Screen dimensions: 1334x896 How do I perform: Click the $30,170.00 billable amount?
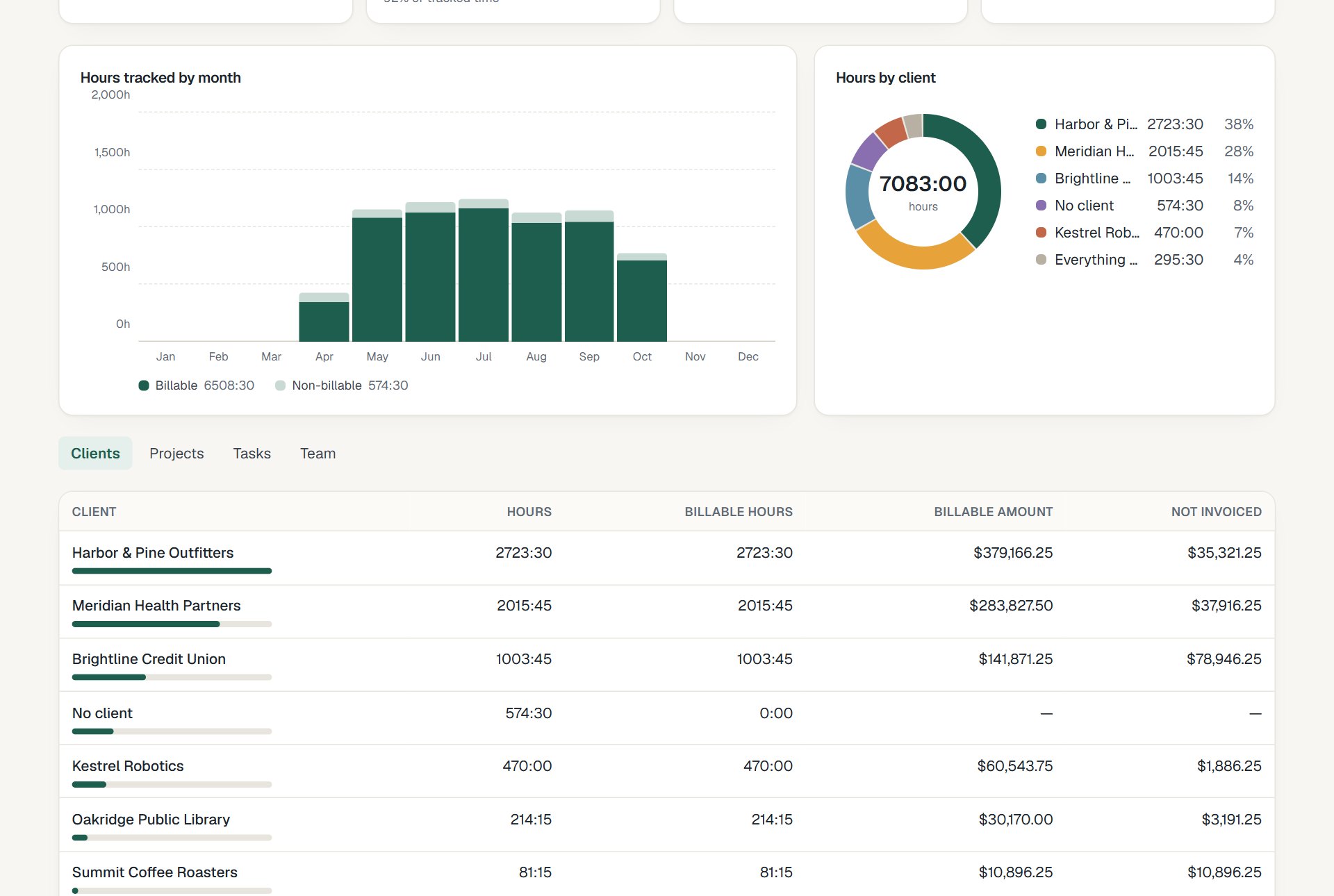point(1016,820)
